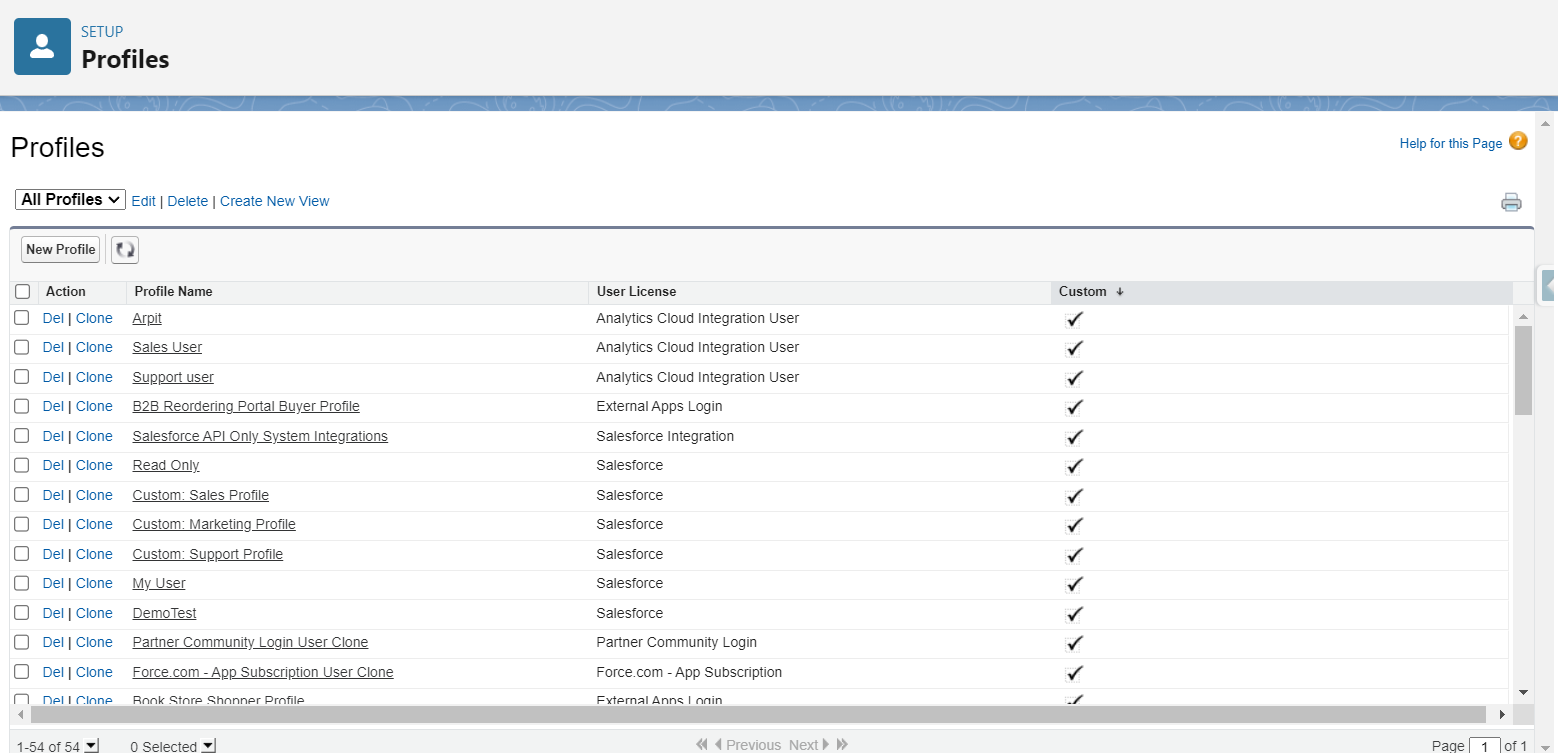
Task: Open the Arpit profile
Action: click(146, 318)
